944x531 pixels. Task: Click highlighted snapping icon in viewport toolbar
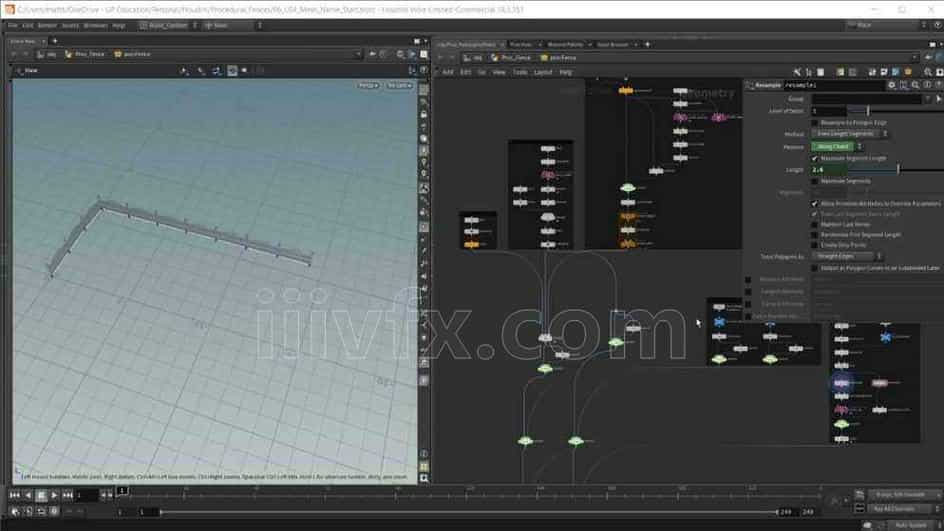click(x=232, y=70)
